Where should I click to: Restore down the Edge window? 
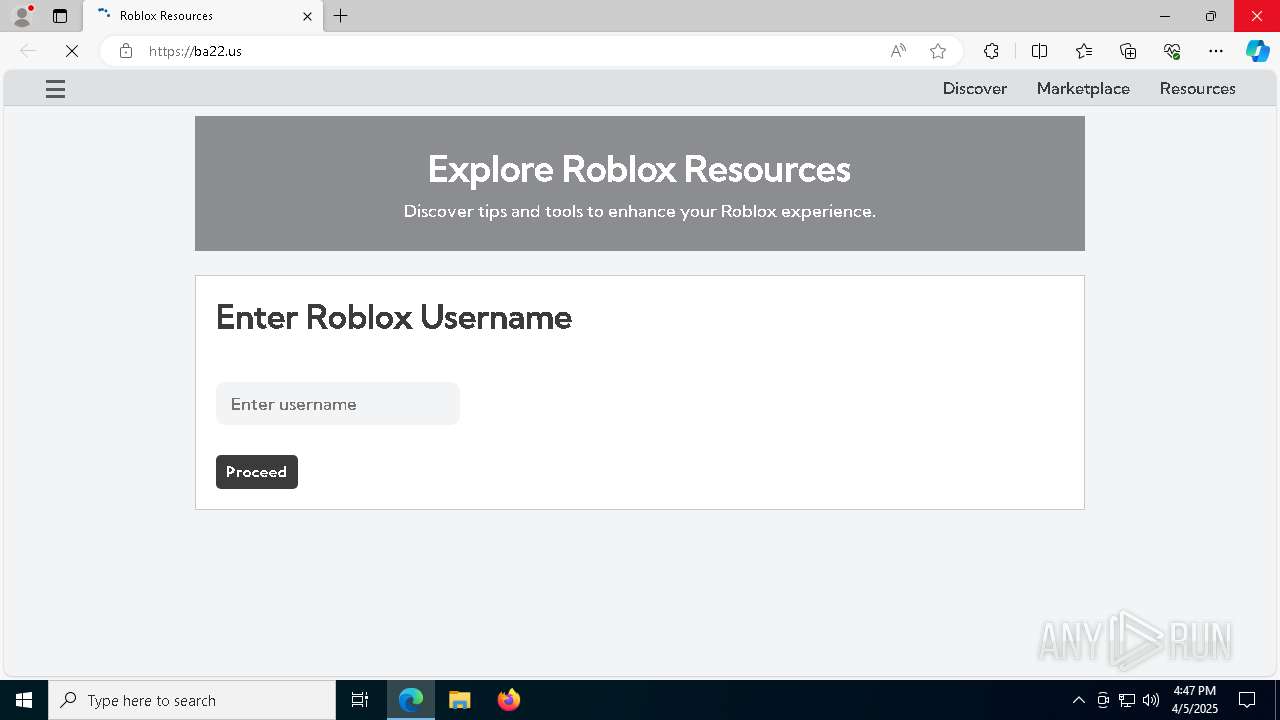coord(1211,16)
